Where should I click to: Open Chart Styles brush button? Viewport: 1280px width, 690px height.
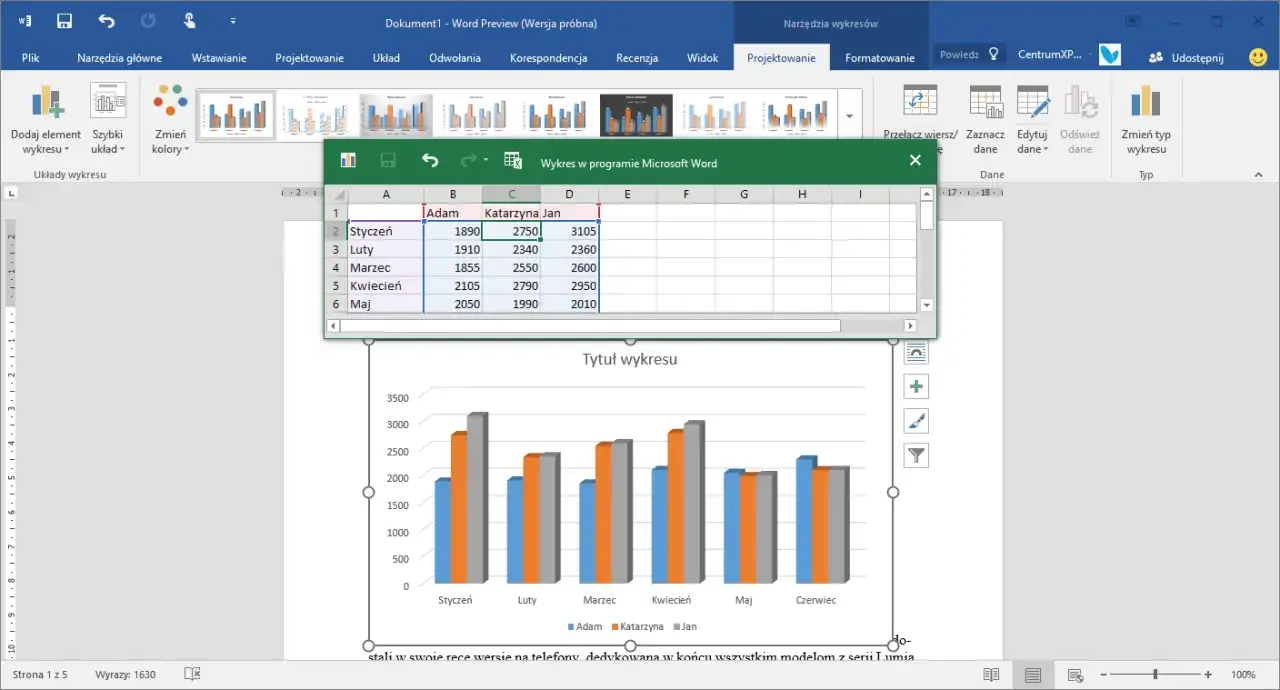tap(916, 421)
